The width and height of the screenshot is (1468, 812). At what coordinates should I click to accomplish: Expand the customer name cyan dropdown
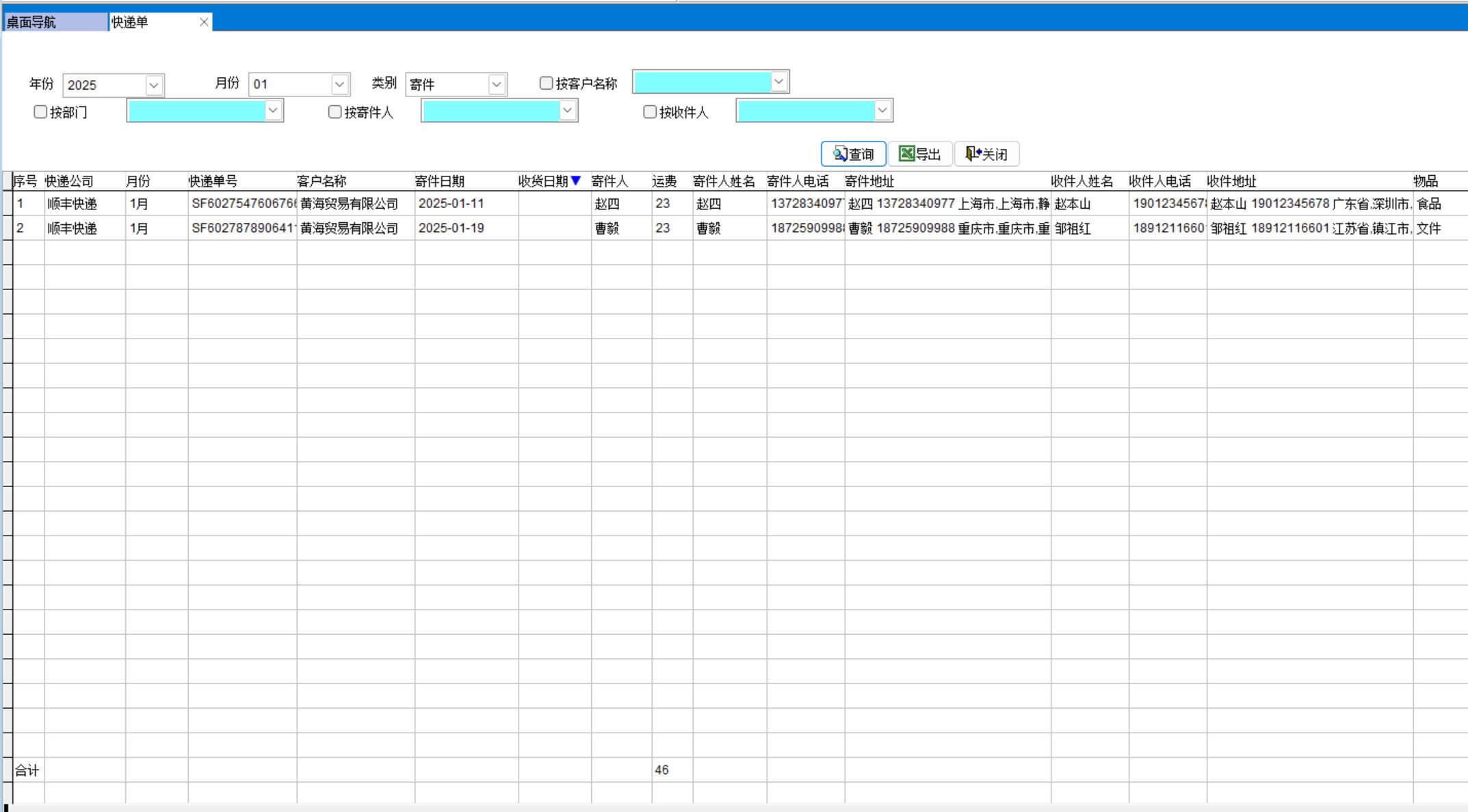(778, 81)
